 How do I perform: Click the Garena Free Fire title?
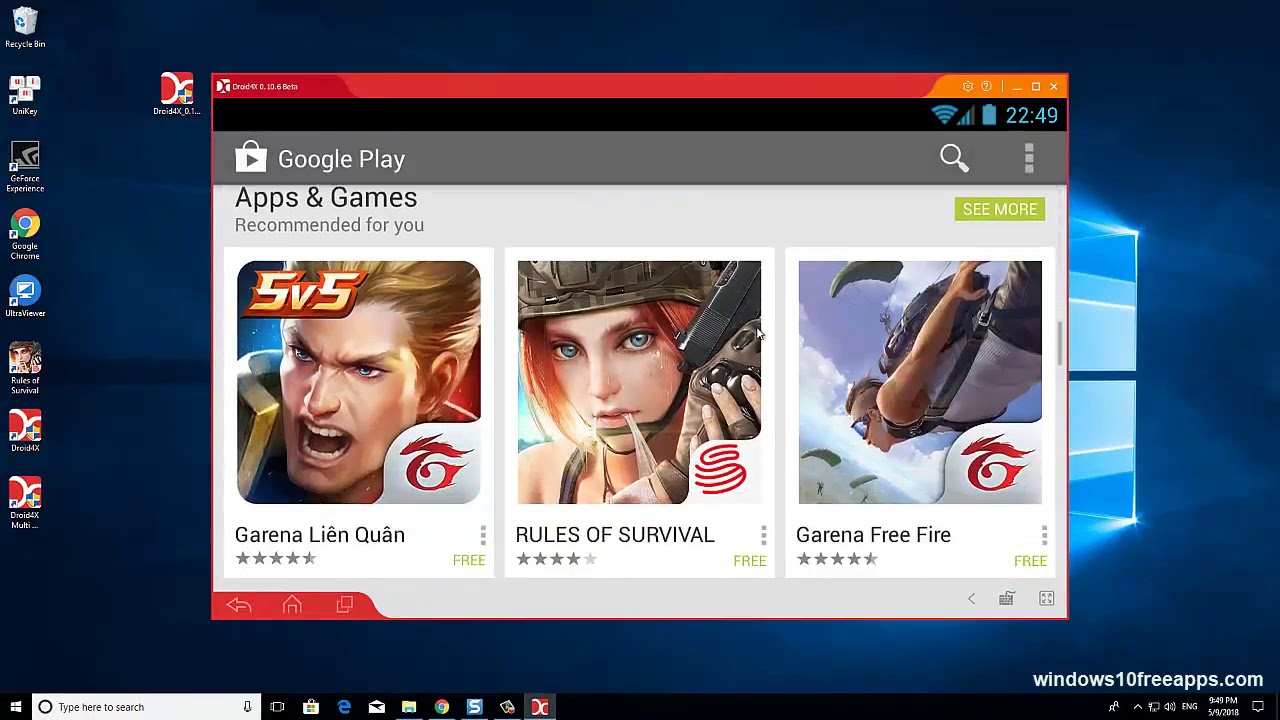[x=873, y=535]
